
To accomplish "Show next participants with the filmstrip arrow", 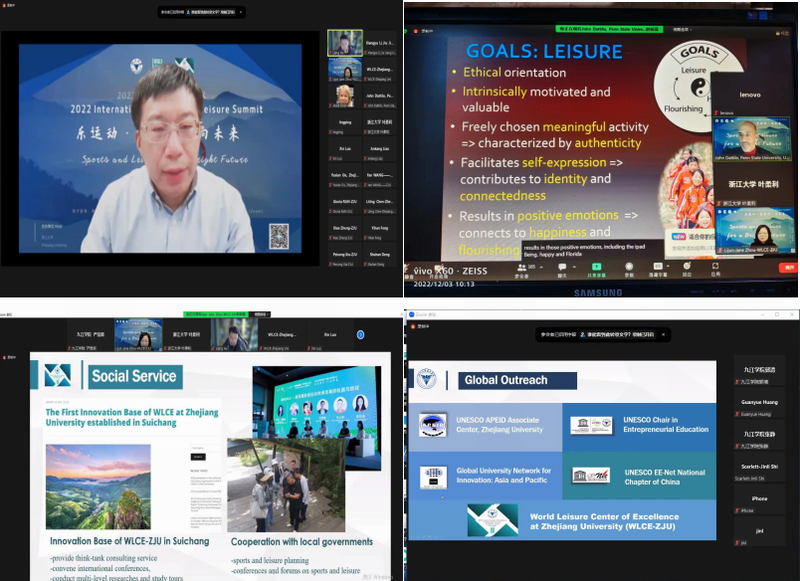I will coord(360,334).
